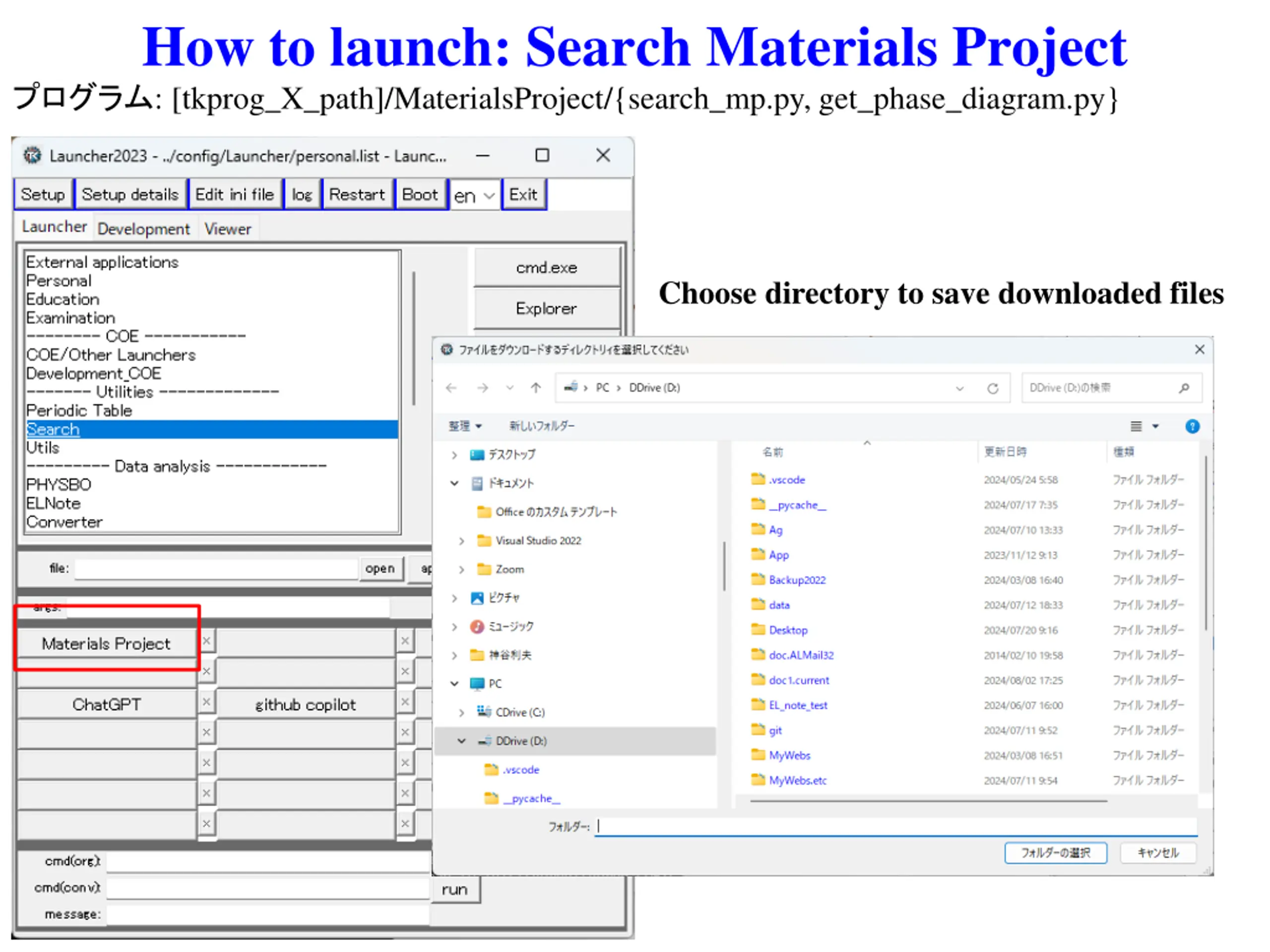Click the Restart button
The image size is (1270, 952).
[x=357, y=194]
